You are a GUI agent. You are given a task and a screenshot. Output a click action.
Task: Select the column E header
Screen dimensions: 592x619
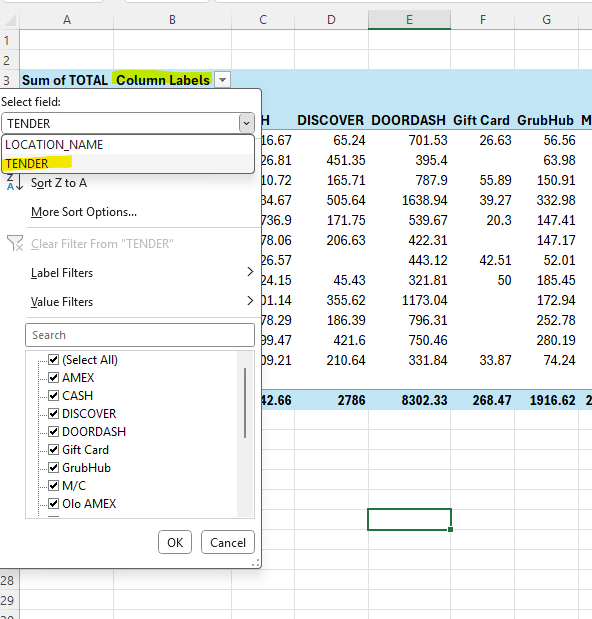[x=409, y=20]
